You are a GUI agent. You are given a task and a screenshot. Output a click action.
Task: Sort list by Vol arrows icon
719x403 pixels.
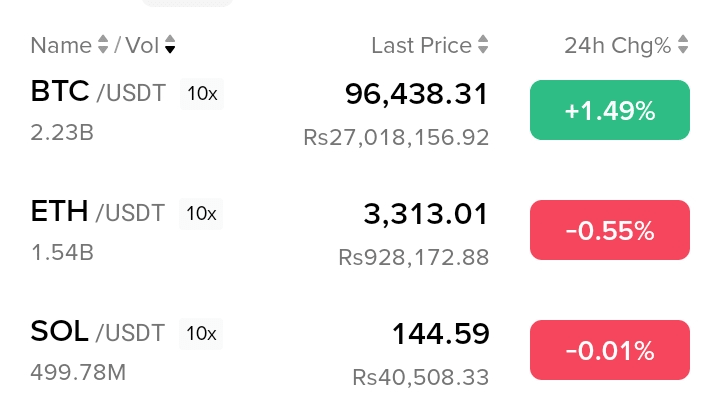[170, 44]
